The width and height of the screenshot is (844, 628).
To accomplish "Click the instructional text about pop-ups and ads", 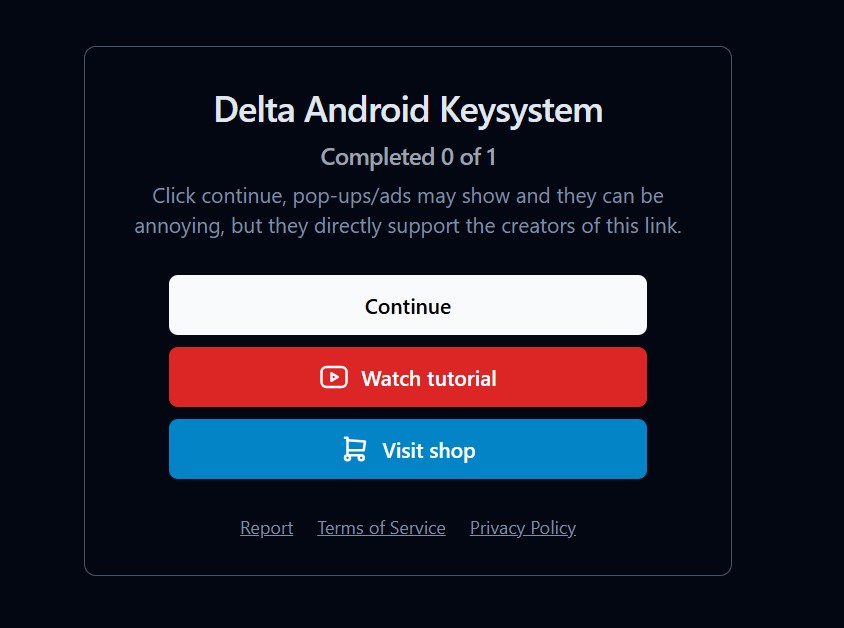I will (x=408, y=210).
